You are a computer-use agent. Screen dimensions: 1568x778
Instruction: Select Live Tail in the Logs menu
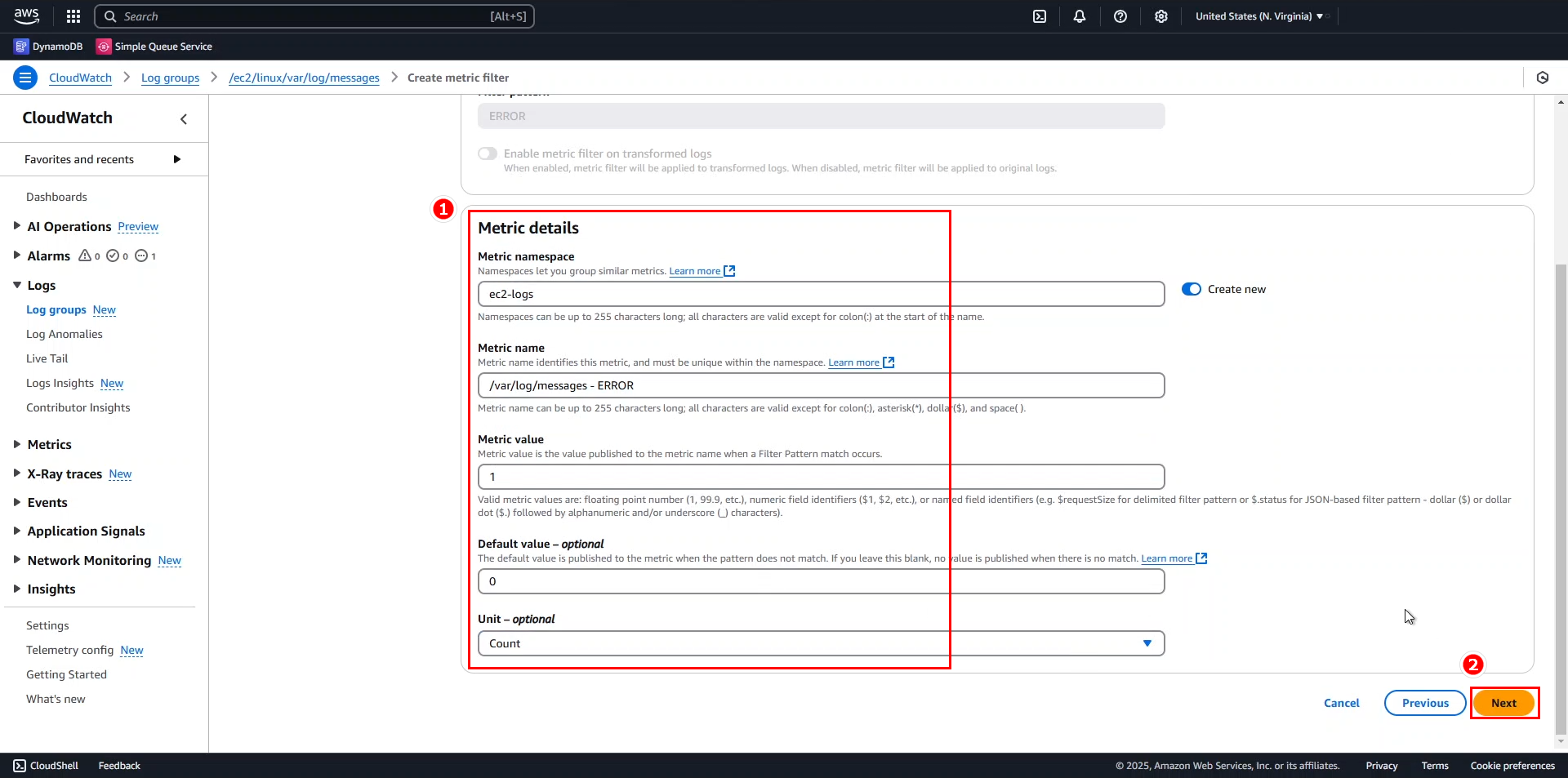tap(47, 358)
